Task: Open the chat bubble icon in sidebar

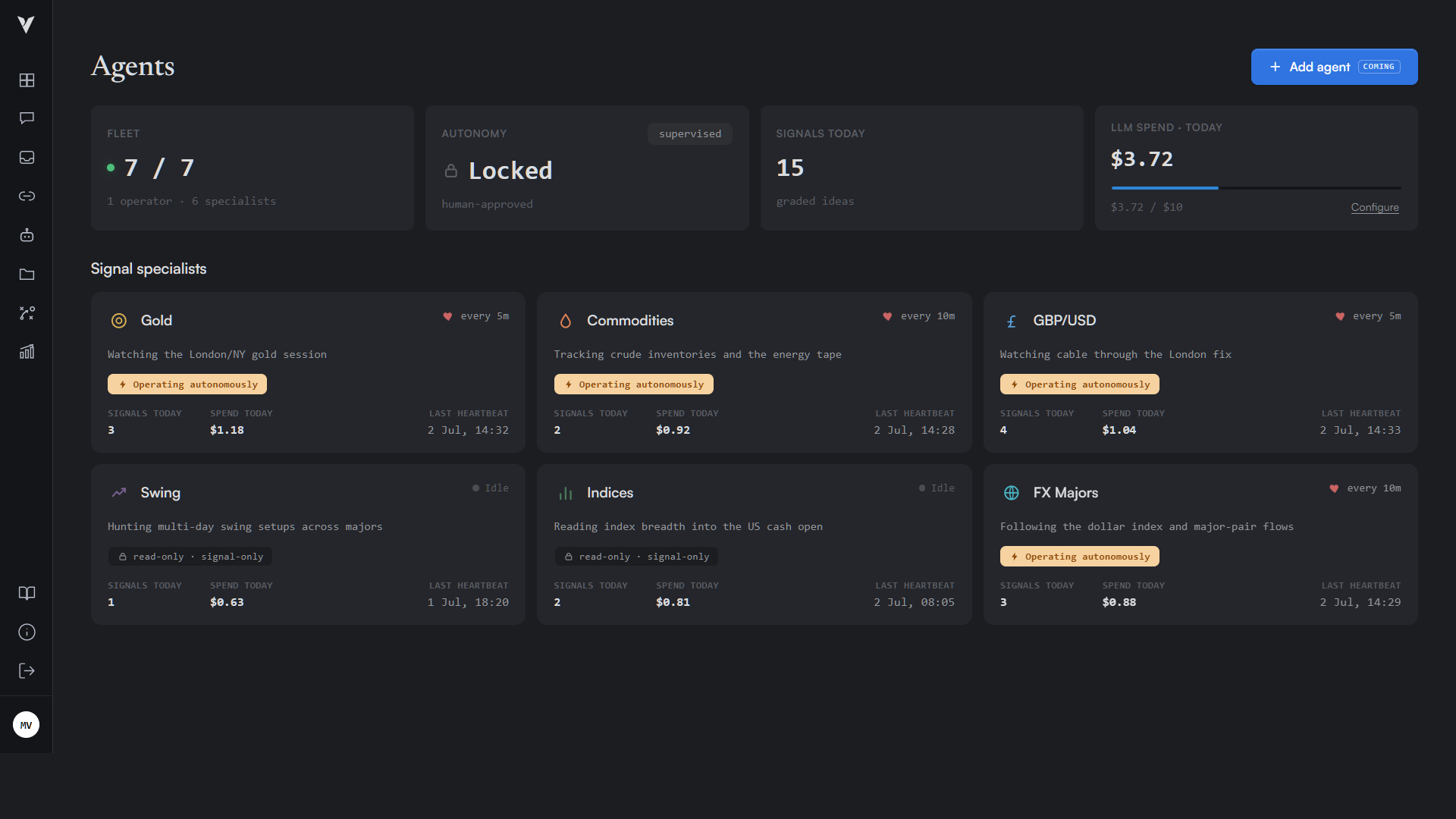Action: [x=27, y=118]
